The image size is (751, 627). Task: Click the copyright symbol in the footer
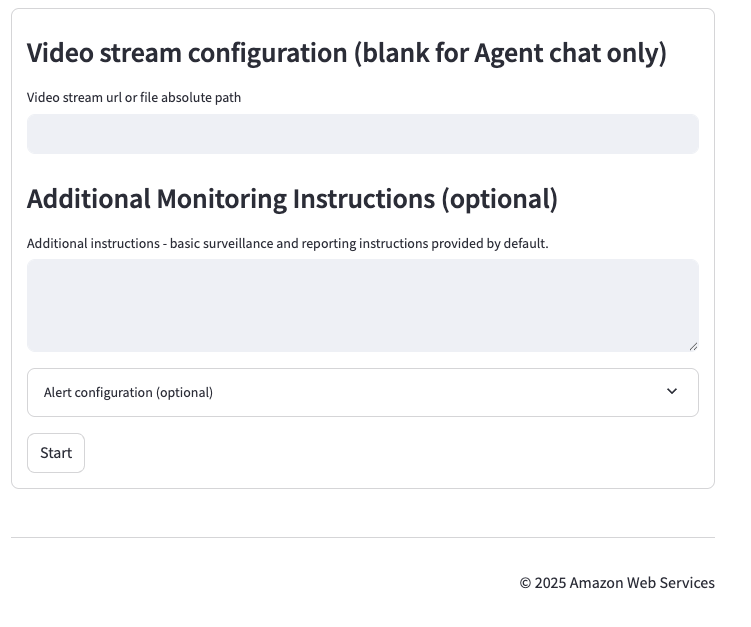[525, 583]
